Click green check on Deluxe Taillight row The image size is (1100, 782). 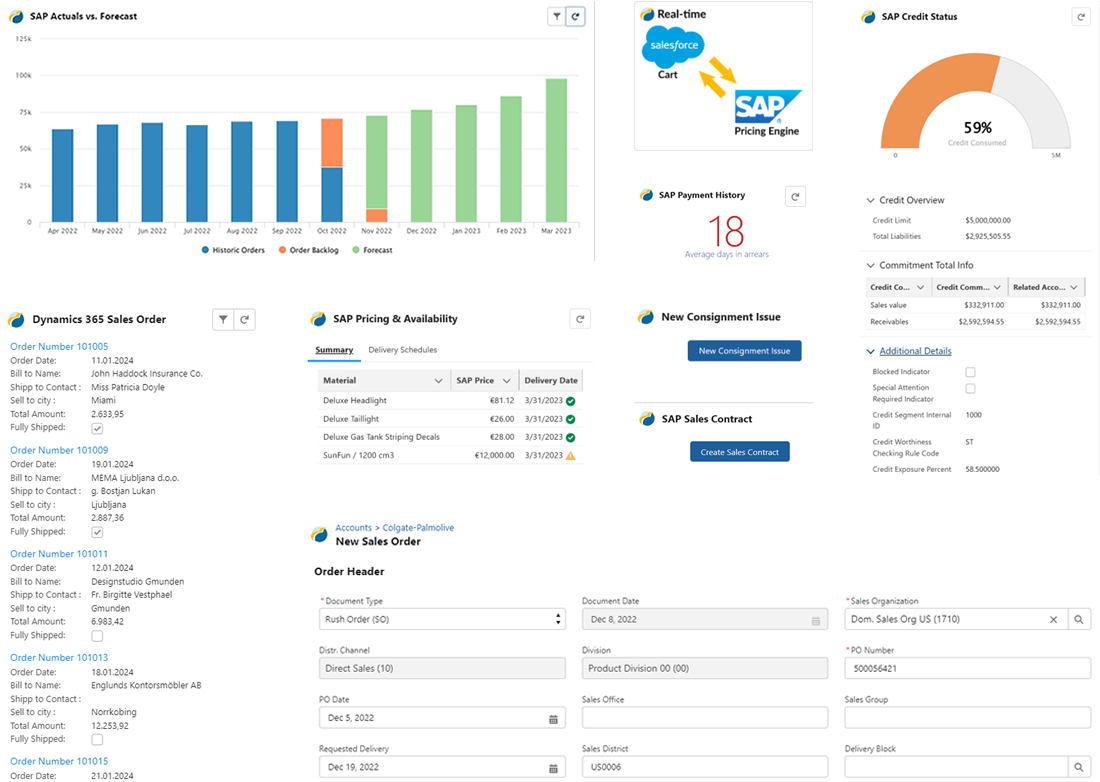[x=570, y=419]
